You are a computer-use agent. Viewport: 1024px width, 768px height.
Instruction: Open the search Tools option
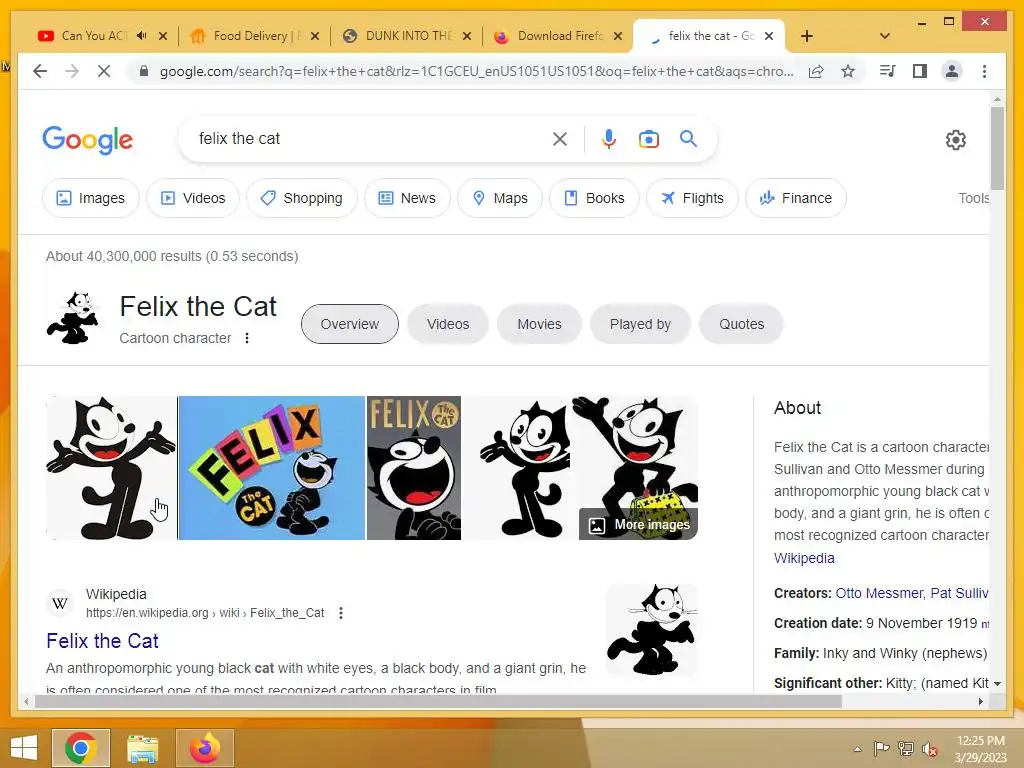pos(973,198)
